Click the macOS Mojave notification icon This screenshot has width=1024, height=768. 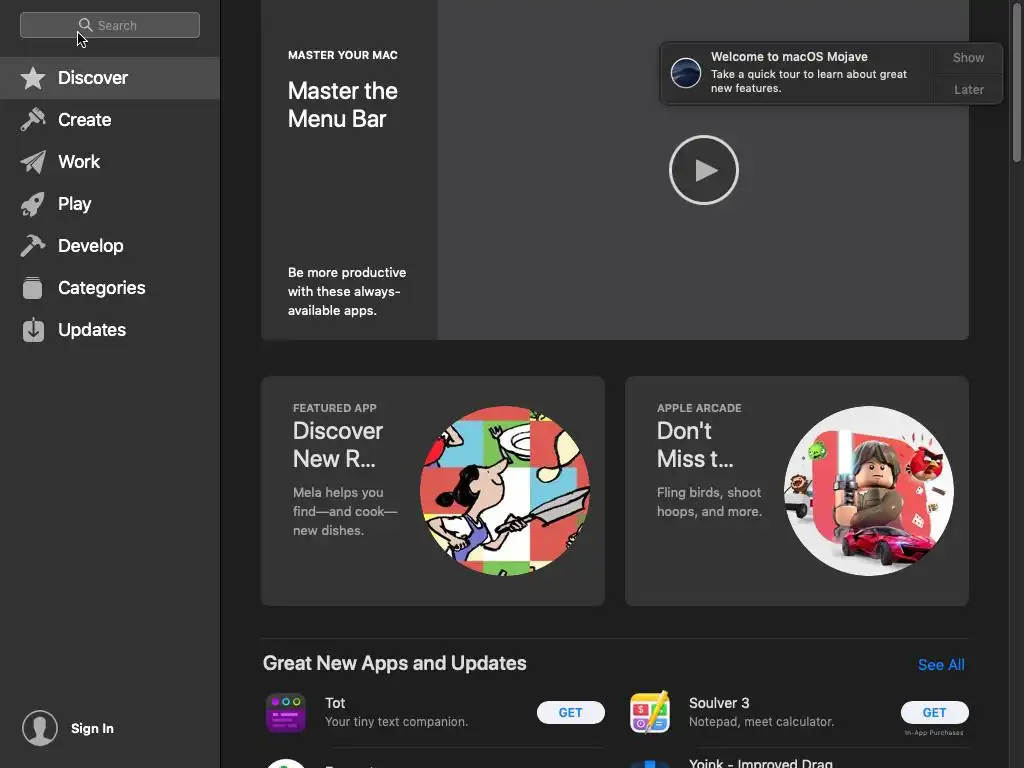tap(686, 72)
